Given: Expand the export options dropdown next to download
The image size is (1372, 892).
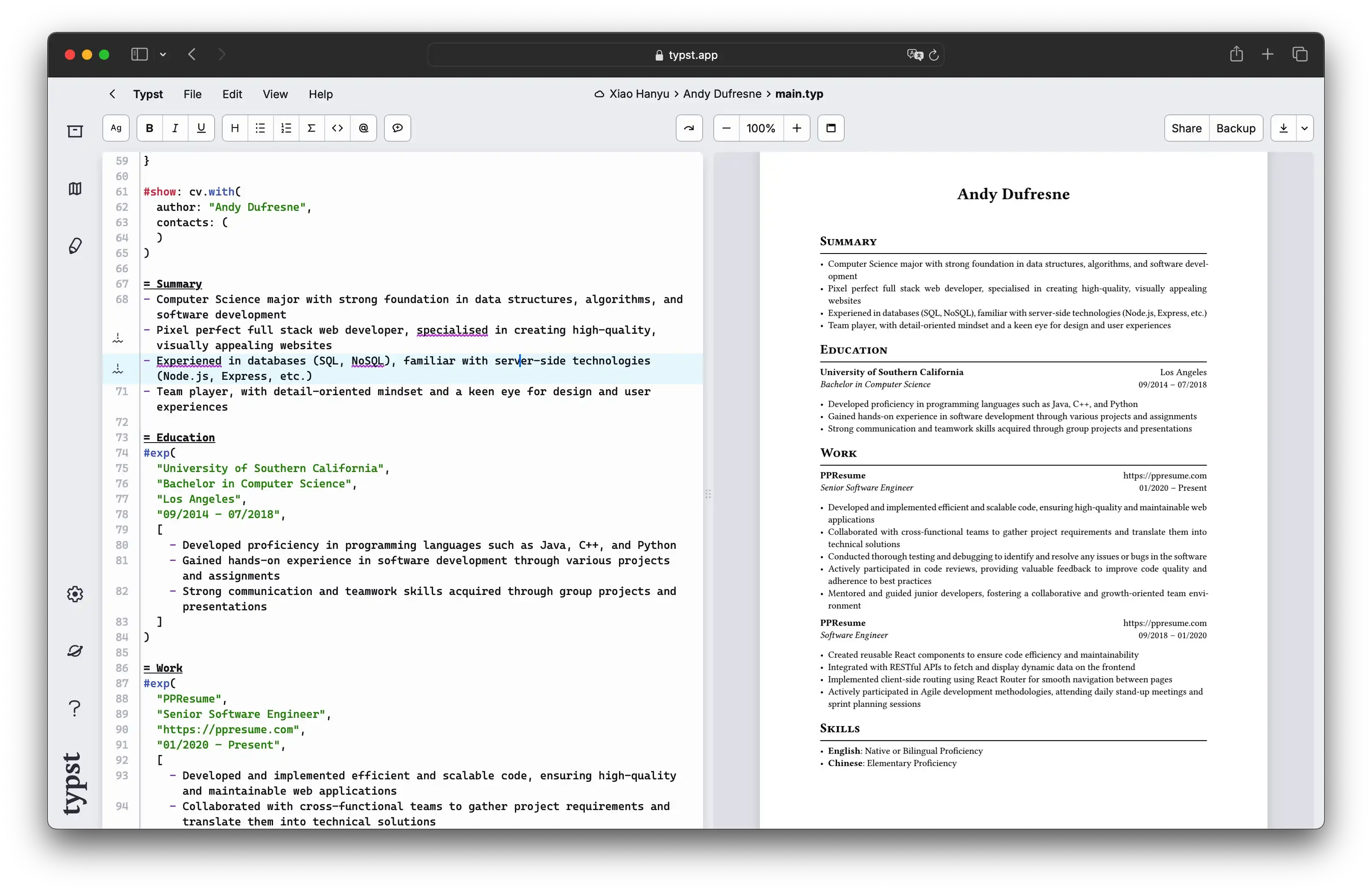Looking at the screenshot, I should point(1305,128).
